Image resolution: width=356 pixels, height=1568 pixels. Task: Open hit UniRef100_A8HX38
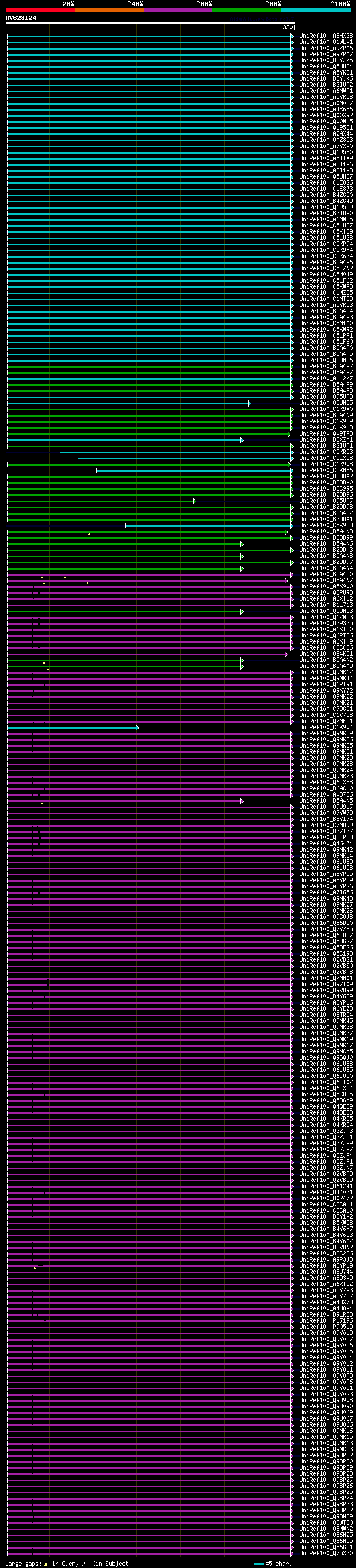coord(326,36)
